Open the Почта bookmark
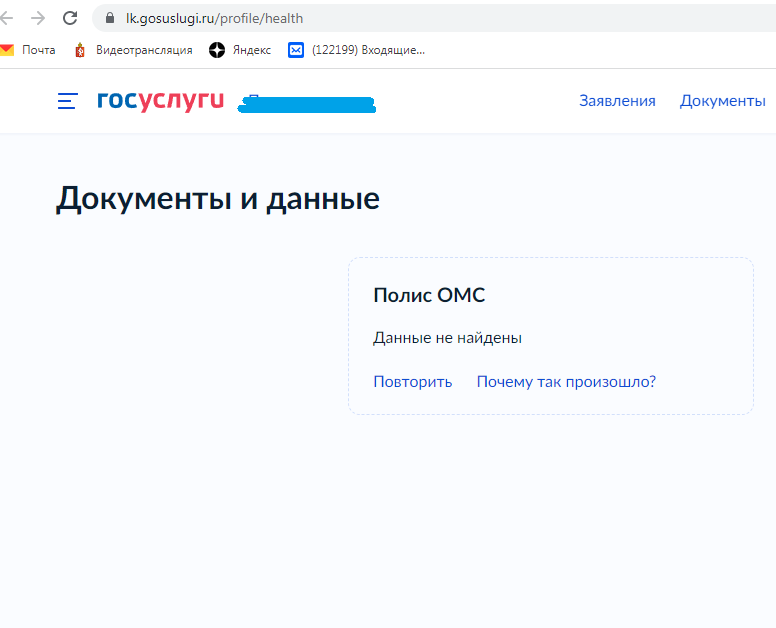 tap(28, 50)
